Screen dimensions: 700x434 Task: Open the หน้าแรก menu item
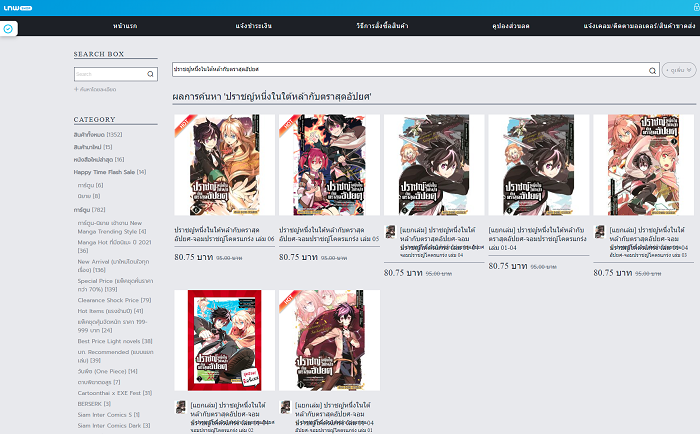click(x=125, y=26)
